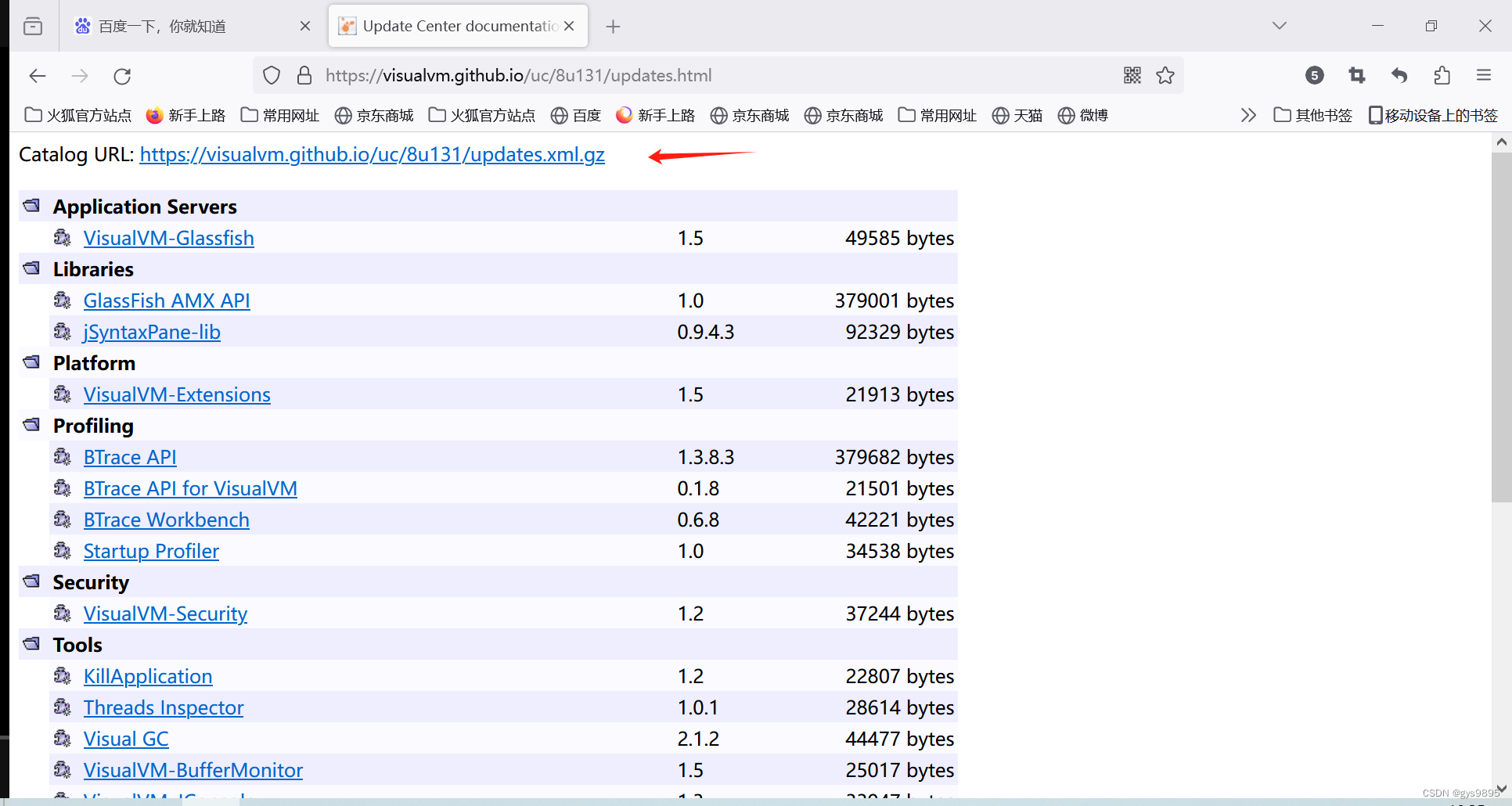Viewport: 1512px width, 806px height.
Task: Click the crop screenshot tool icon
Action: click(x=1357, y=75)
